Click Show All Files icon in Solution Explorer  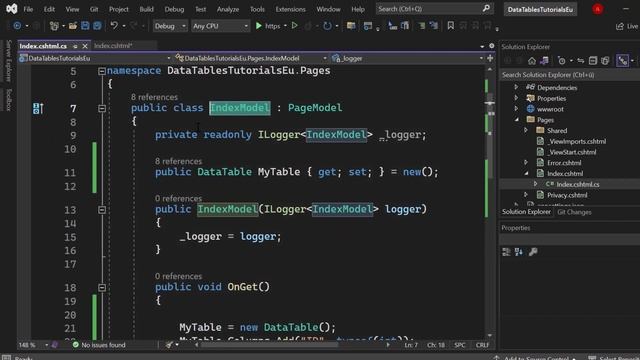pos(605,61)
